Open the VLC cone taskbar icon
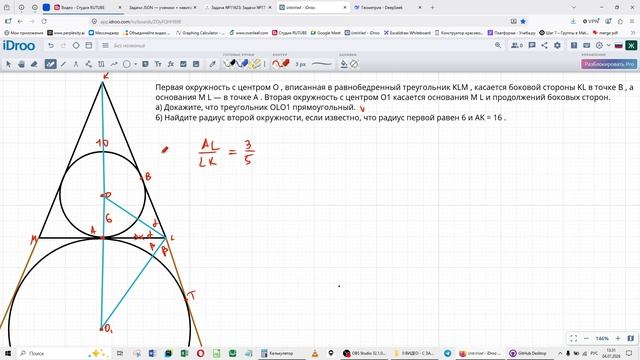This screenshot has height=360, width=640. click(315, 353)
